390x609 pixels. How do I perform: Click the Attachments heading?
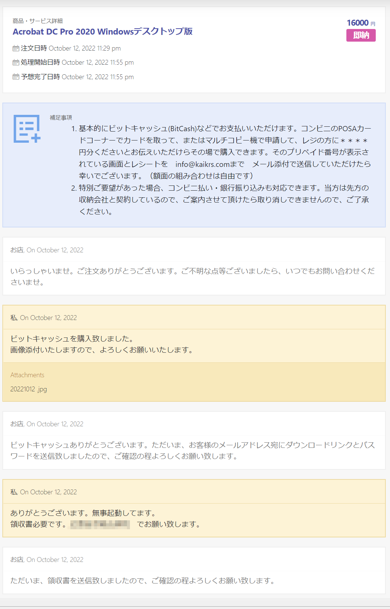27,375
